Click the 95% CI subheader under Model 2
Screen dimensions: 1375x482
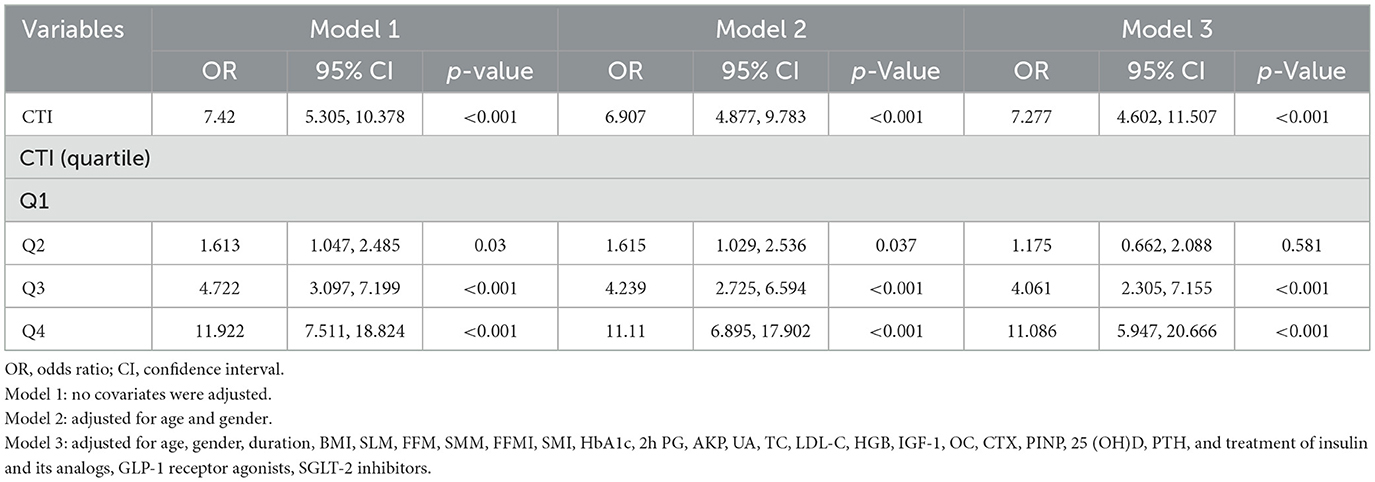point(759,72)
